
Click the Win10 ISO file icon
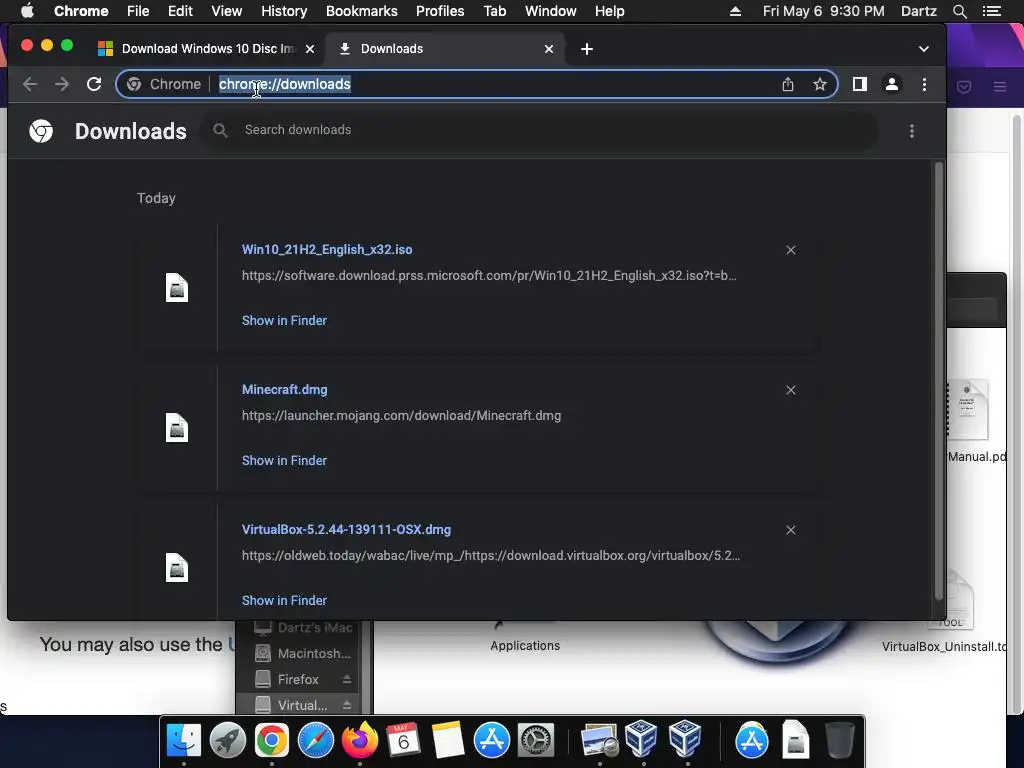[x=177, y=287]
